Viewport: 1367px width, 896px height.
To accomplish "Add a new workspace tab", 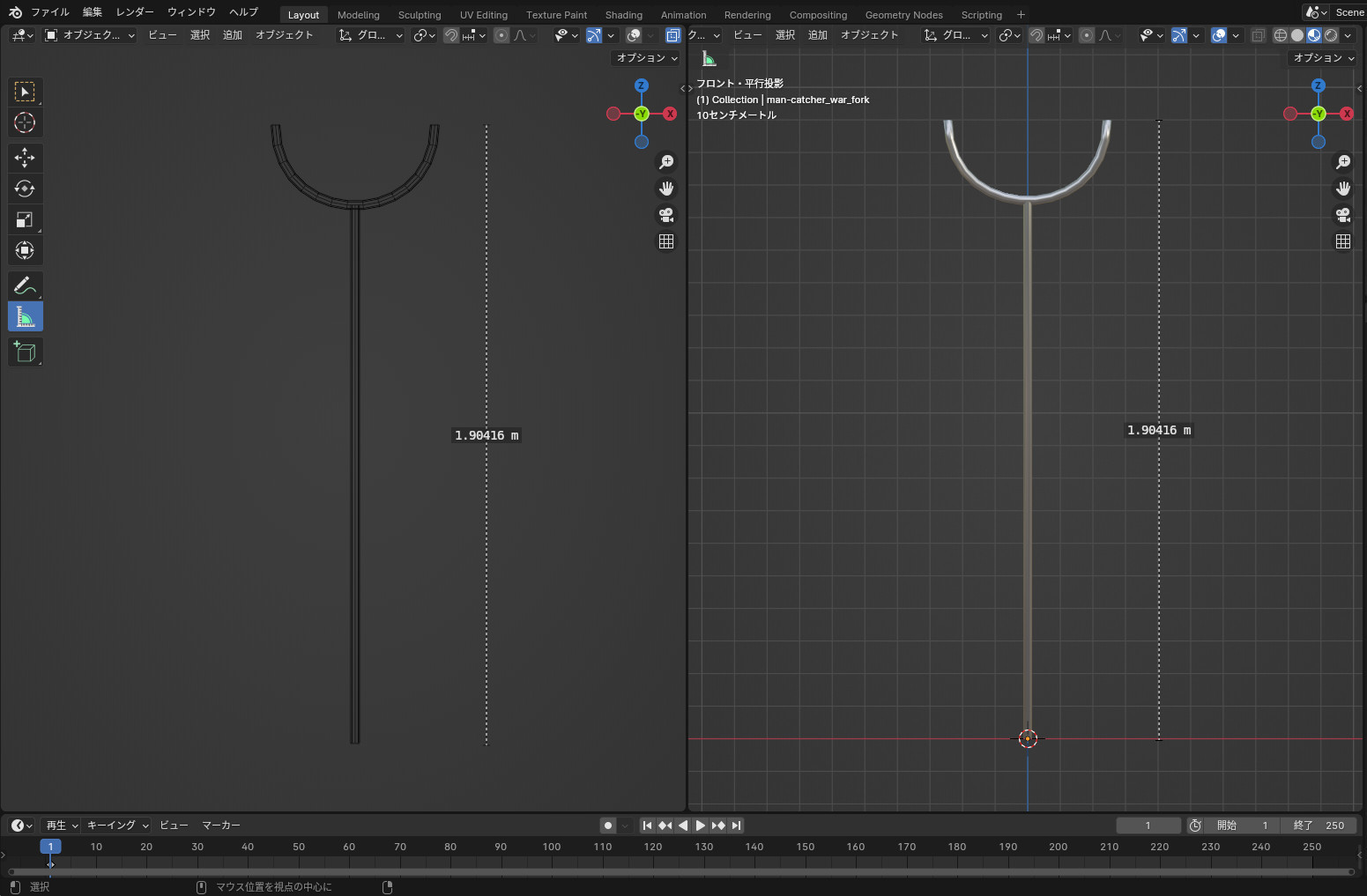I will coord(1021,14).
